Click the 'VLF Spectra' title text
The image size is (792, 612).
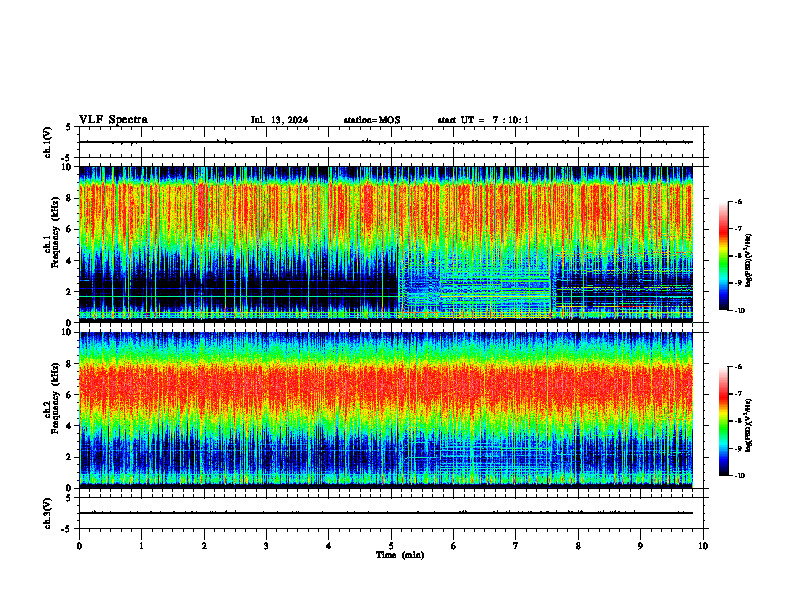pyautogui.click(x=113, y=120)
